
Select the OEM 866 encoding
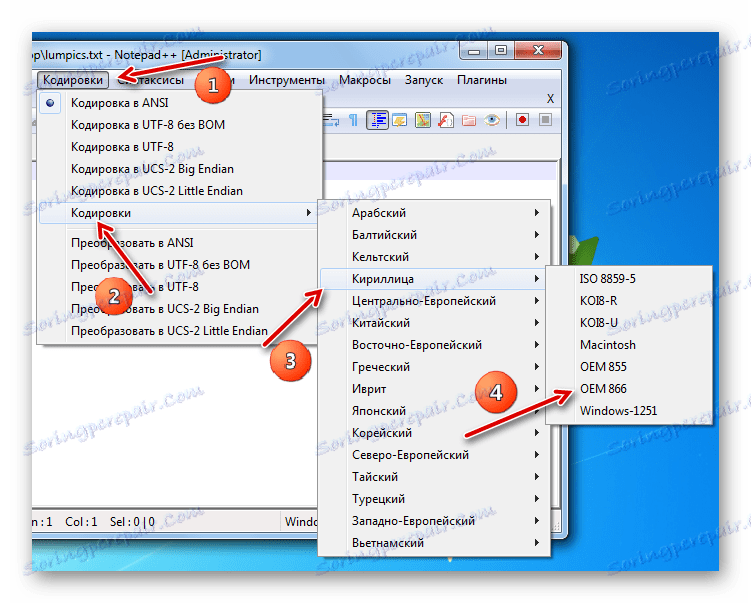click(x=629, y=389)
